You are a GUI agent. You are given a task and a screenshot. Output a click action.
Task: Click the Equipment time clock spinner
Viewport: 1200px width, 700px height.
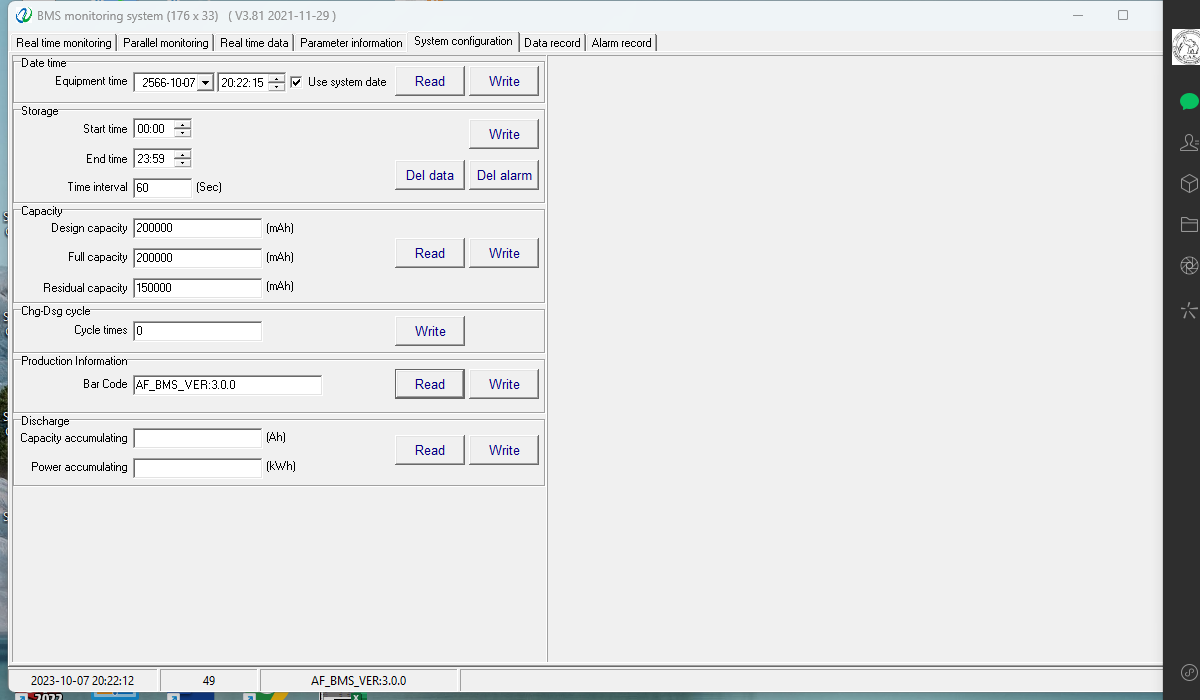coord(277,83)
